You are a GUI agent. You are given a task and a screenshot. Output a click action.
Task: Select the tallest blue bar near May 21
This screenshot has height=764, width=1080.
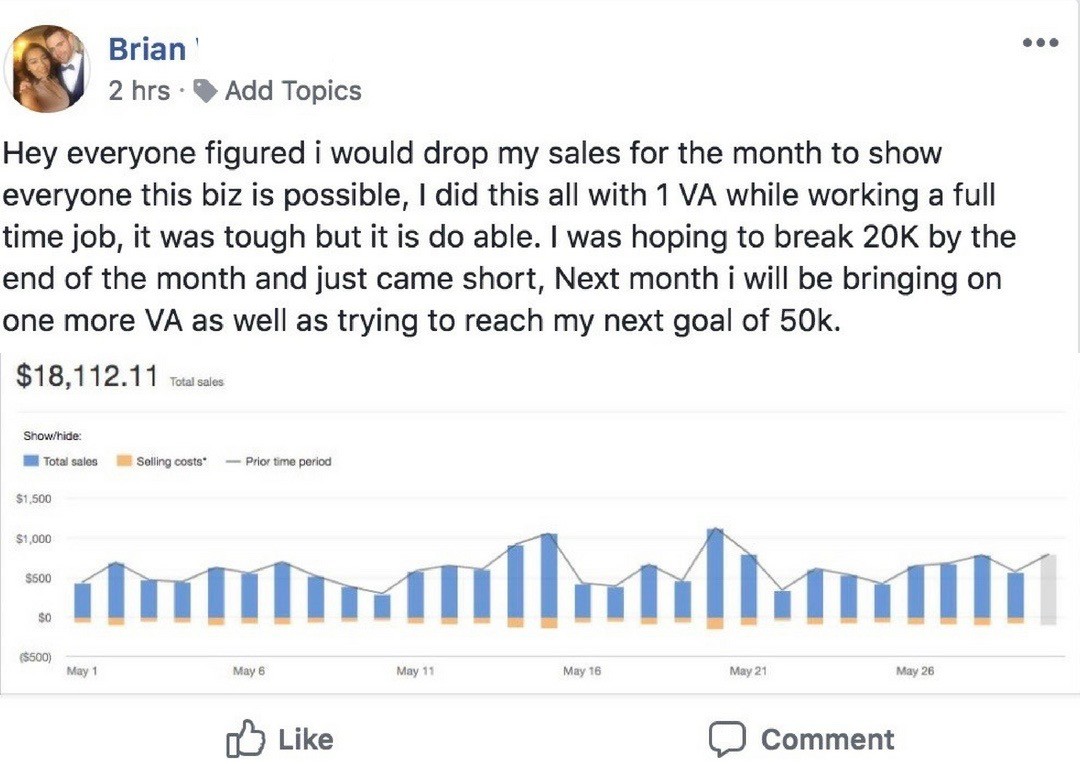click(715, 573)
